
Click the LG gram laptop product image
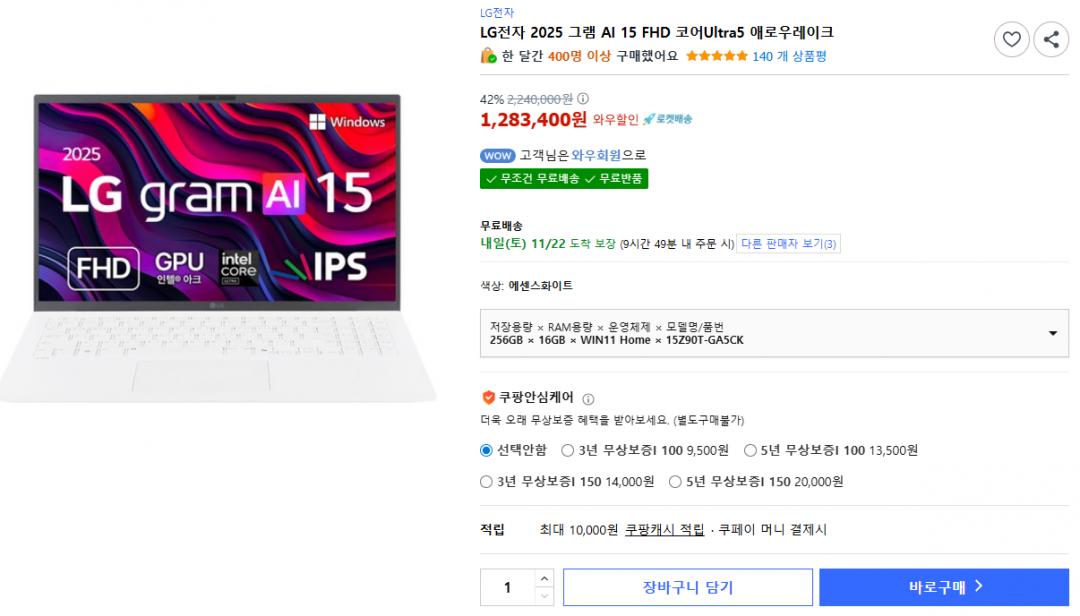[218, 247]
